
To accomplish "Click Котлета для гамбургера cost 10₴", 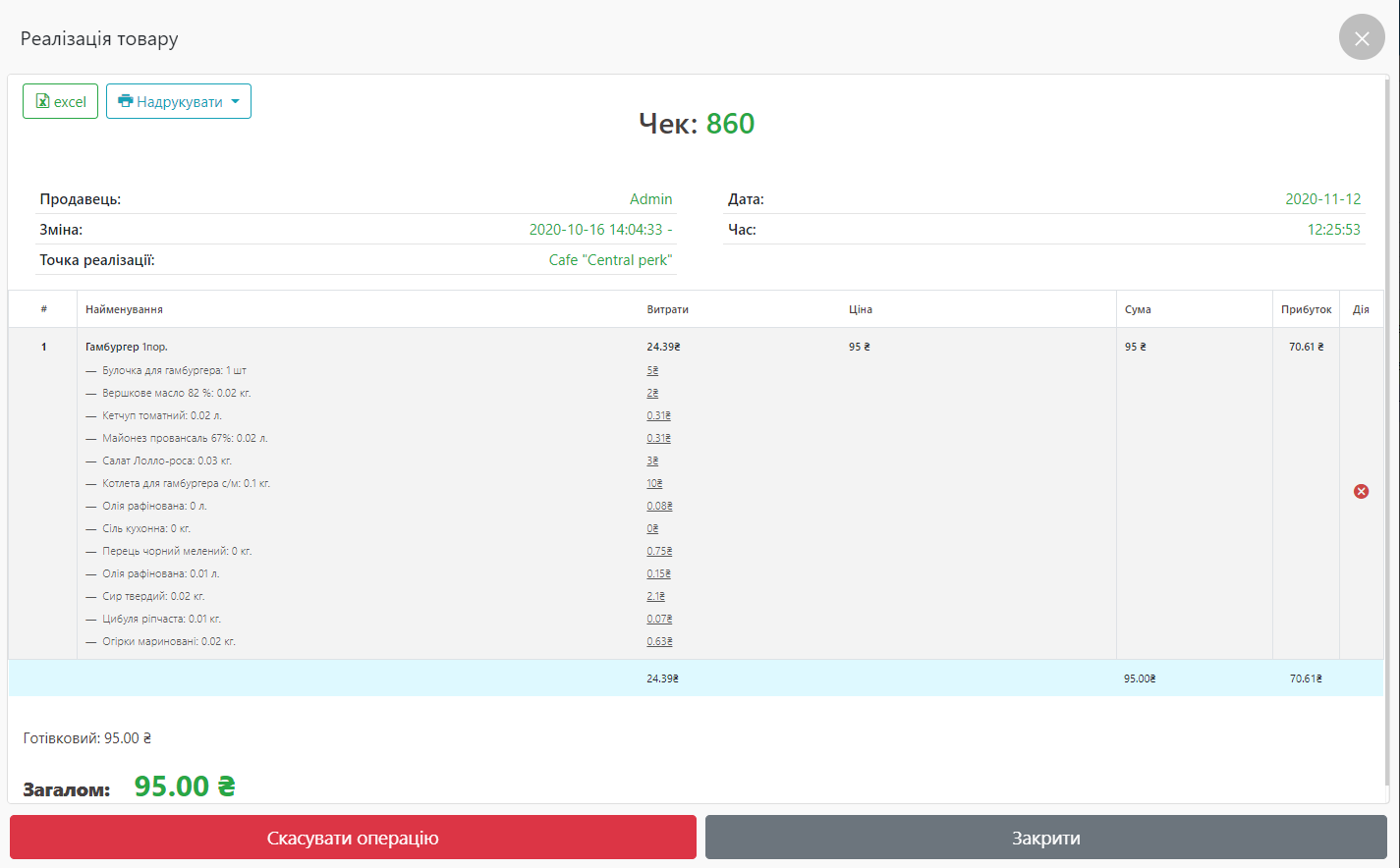I will click(654, 484).
